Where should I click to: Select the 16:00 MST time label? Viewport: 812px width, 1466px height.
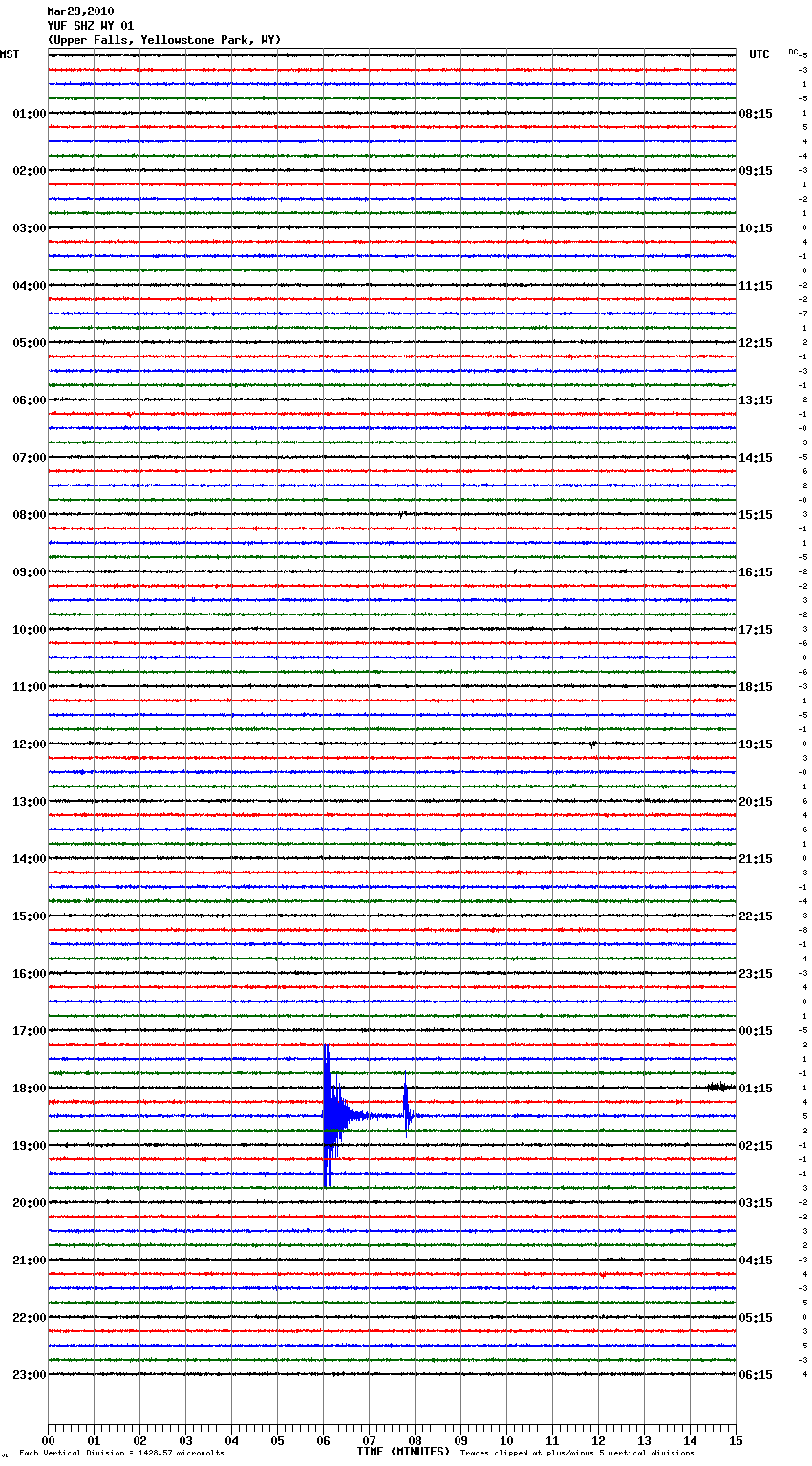[x=30, y=974]
